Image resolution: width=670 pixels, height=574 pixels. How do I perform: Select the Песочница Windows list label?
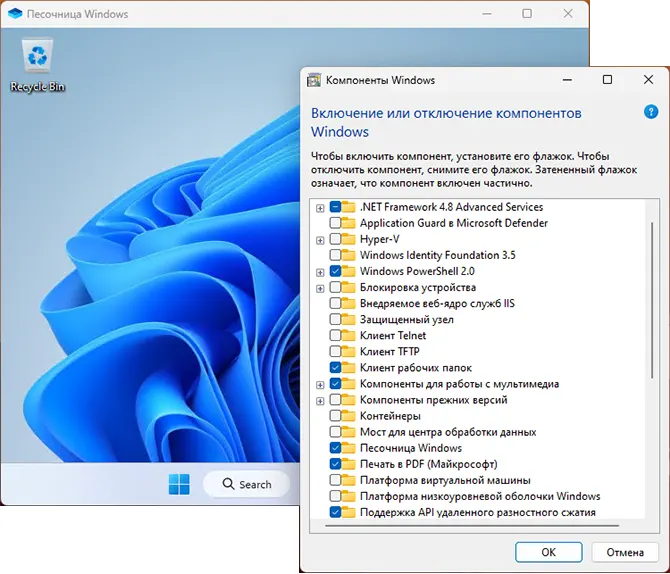(411, 448)
